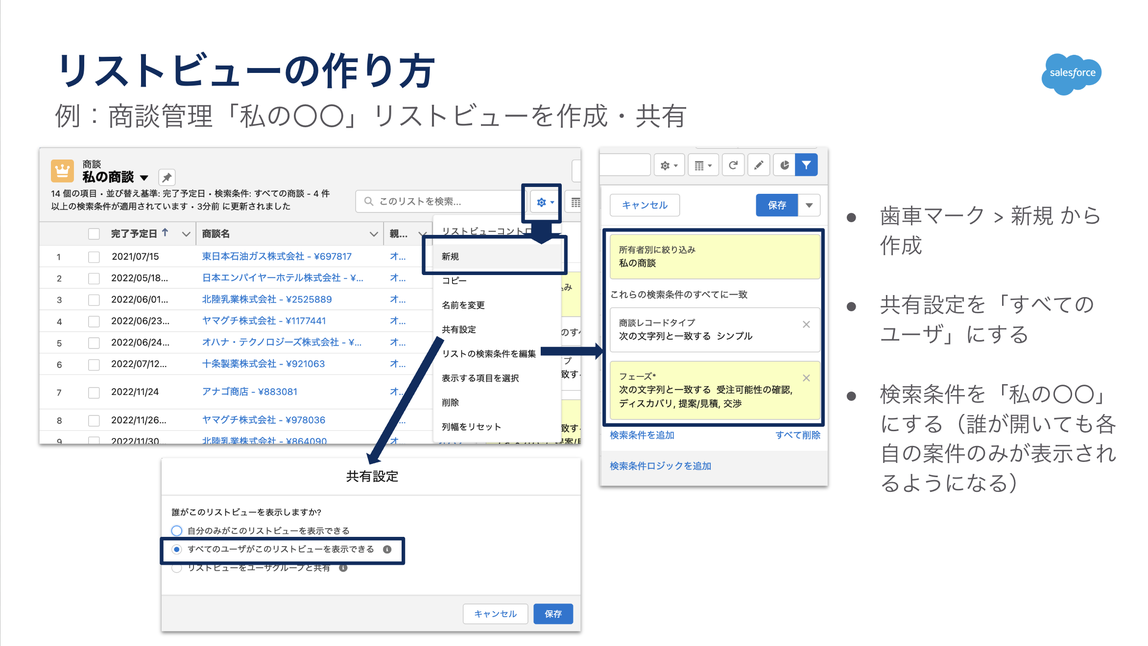
Task: Open ヤマグチ株式会社 - ¥1177441 opportunity
Action: click(264, 320)
